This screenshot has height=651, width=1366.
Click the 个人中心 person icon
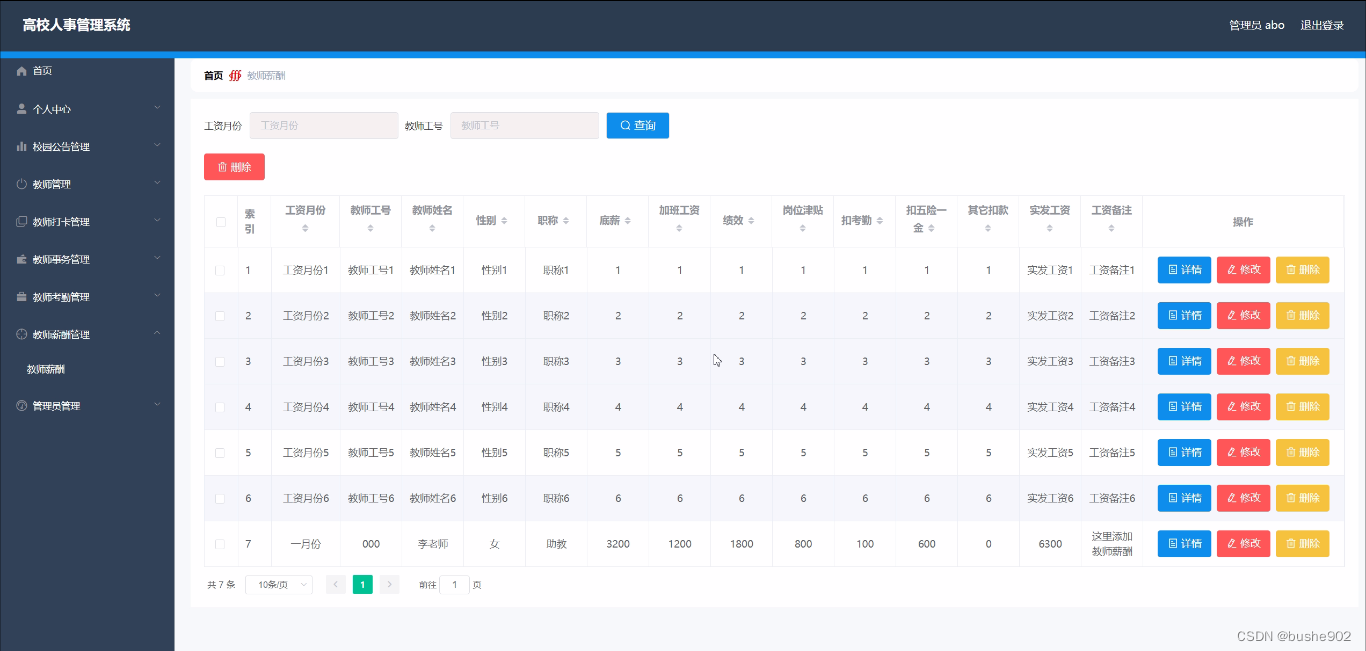coord(22,108)
